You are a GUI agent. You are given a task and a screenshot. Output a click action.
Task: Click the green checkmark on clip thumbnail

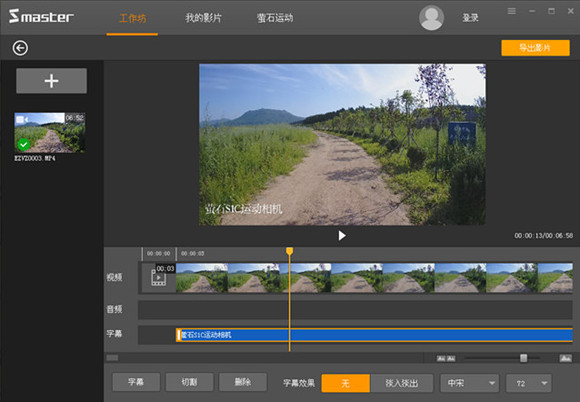click(24, 144)
